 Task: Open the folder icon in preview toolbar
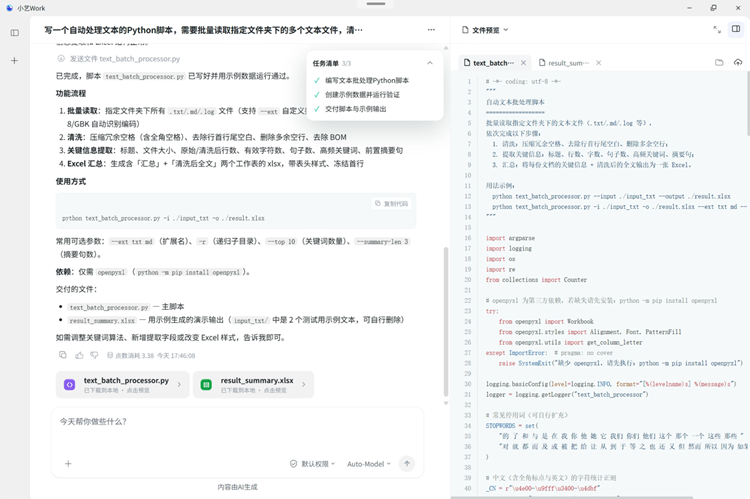click(x=719, y=63)
